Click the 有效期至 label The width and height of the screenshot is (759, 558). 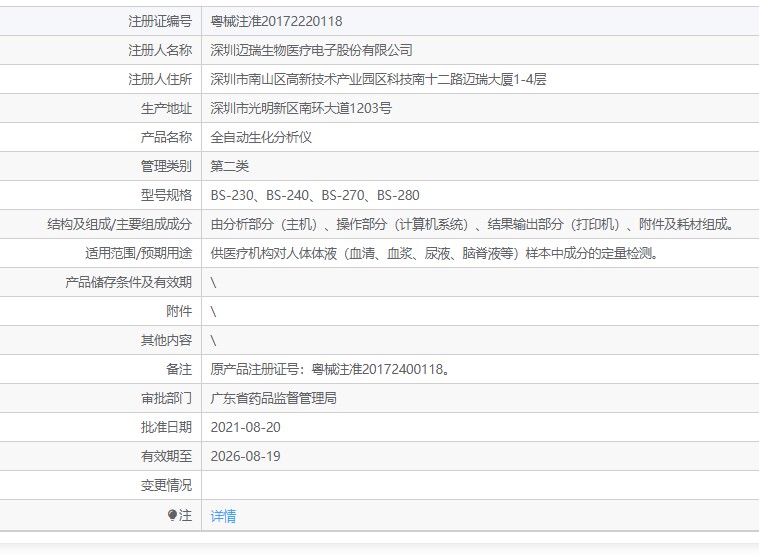click(x=167, y=457)
